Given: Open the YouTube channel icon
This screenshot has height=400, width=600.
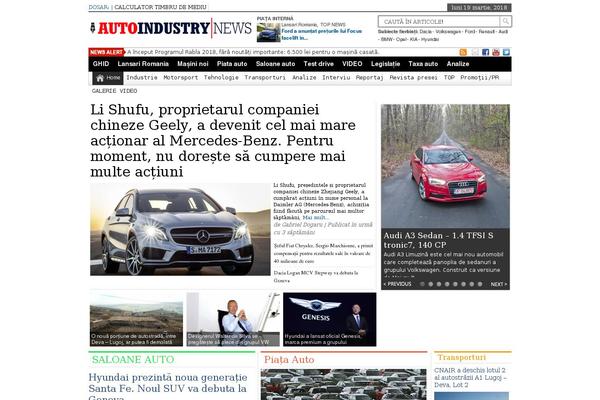Looking at the screenshot, I should [x=496, y=52].
